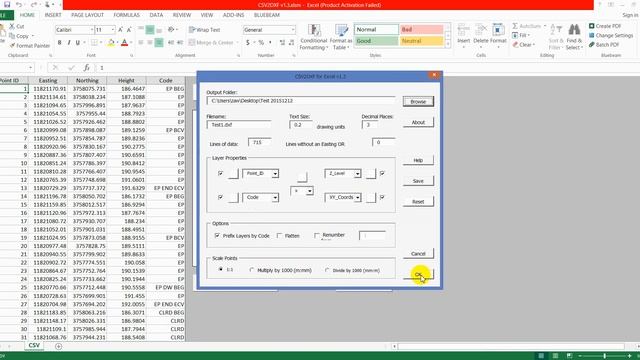This screenshot has height=360, width=640.
Task: Decrease font size with the small A icon
Action: [x=129, y=30]
